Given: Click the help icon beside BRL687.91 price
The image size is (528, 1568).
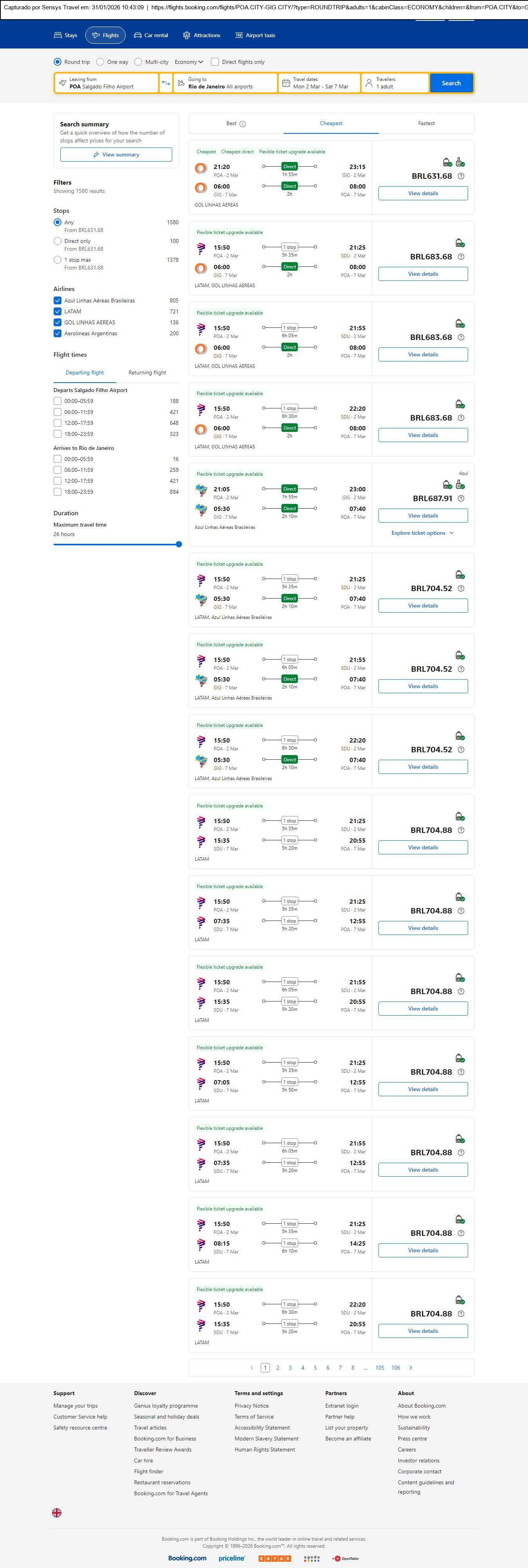Looking at the screenshot, I should (461, 498).
